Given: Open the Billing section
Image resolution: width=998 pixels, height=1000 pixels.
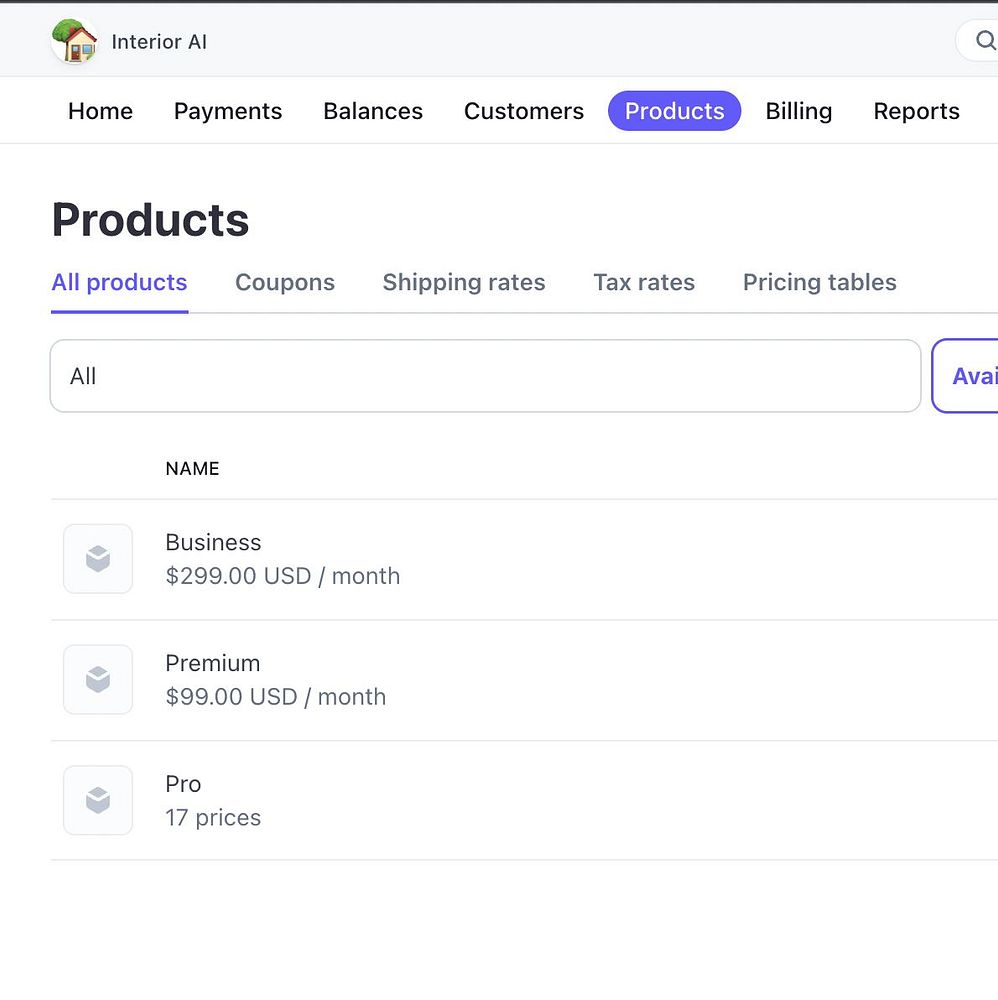Looking at the screenshot, I should pos(799,111).
